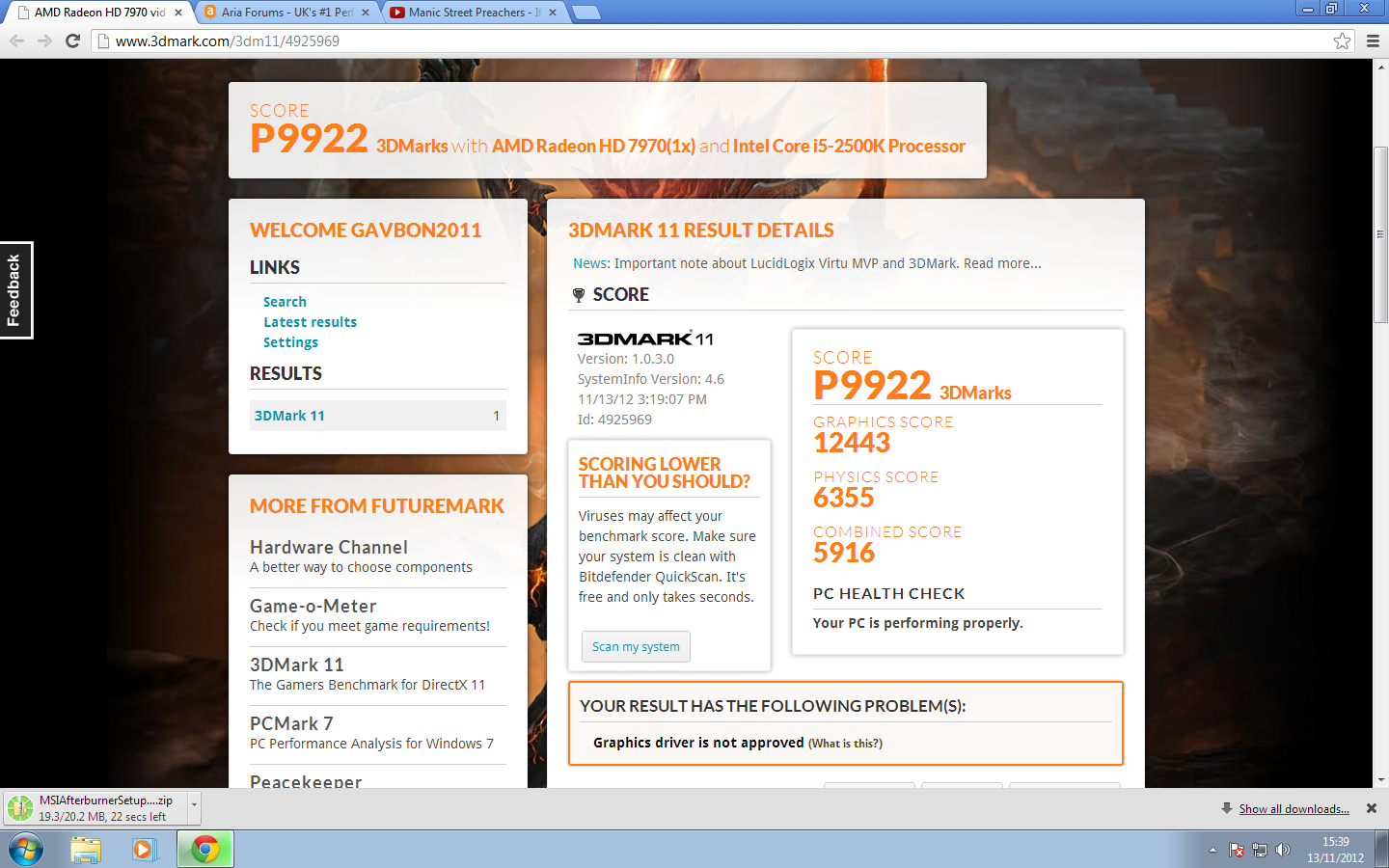Click the What is this? driver link
The width and height of the screenshot is (1389, 868).
[x=845, y=744]
